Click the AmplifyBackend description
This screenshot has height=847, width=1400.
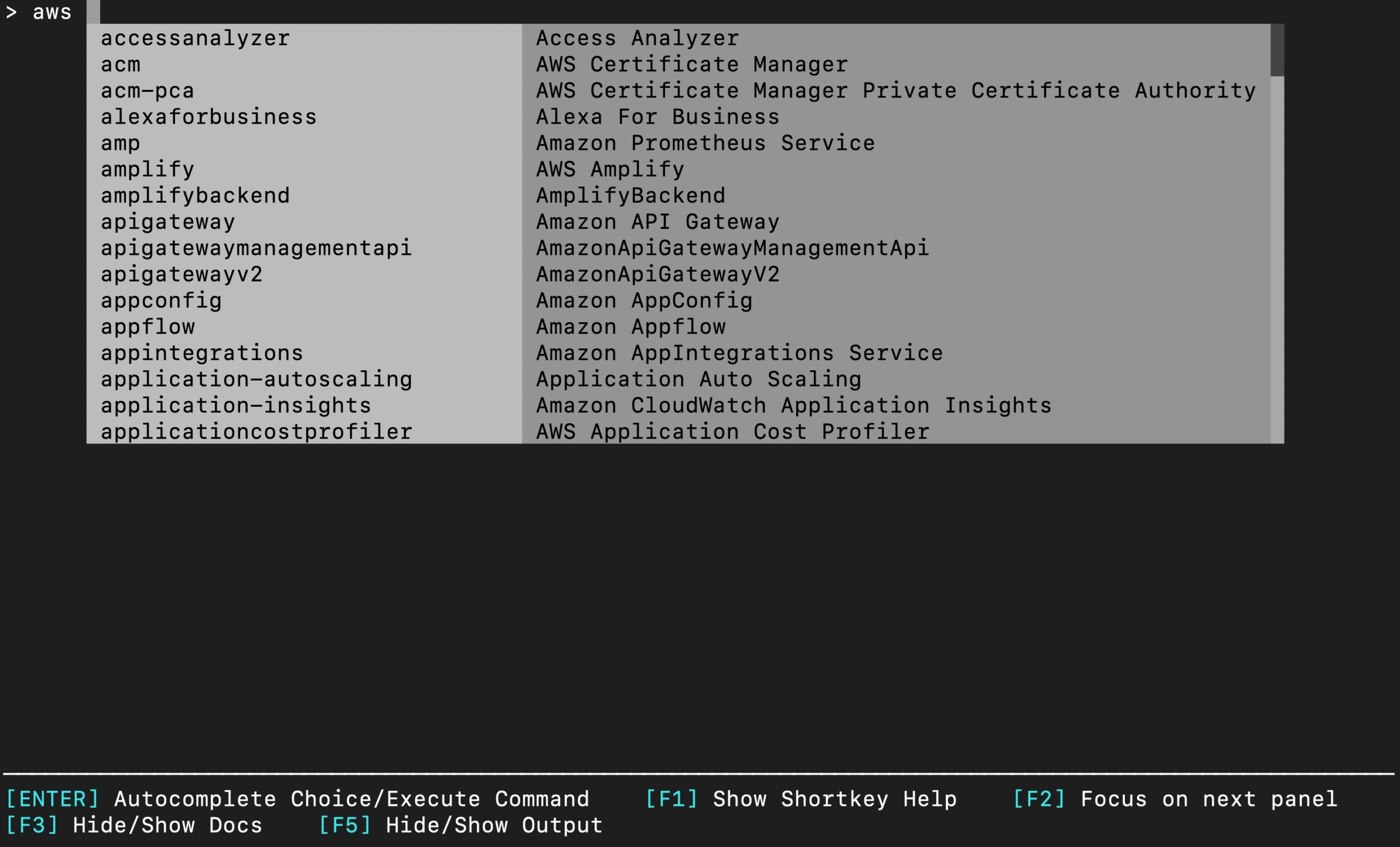click(631, 195)
